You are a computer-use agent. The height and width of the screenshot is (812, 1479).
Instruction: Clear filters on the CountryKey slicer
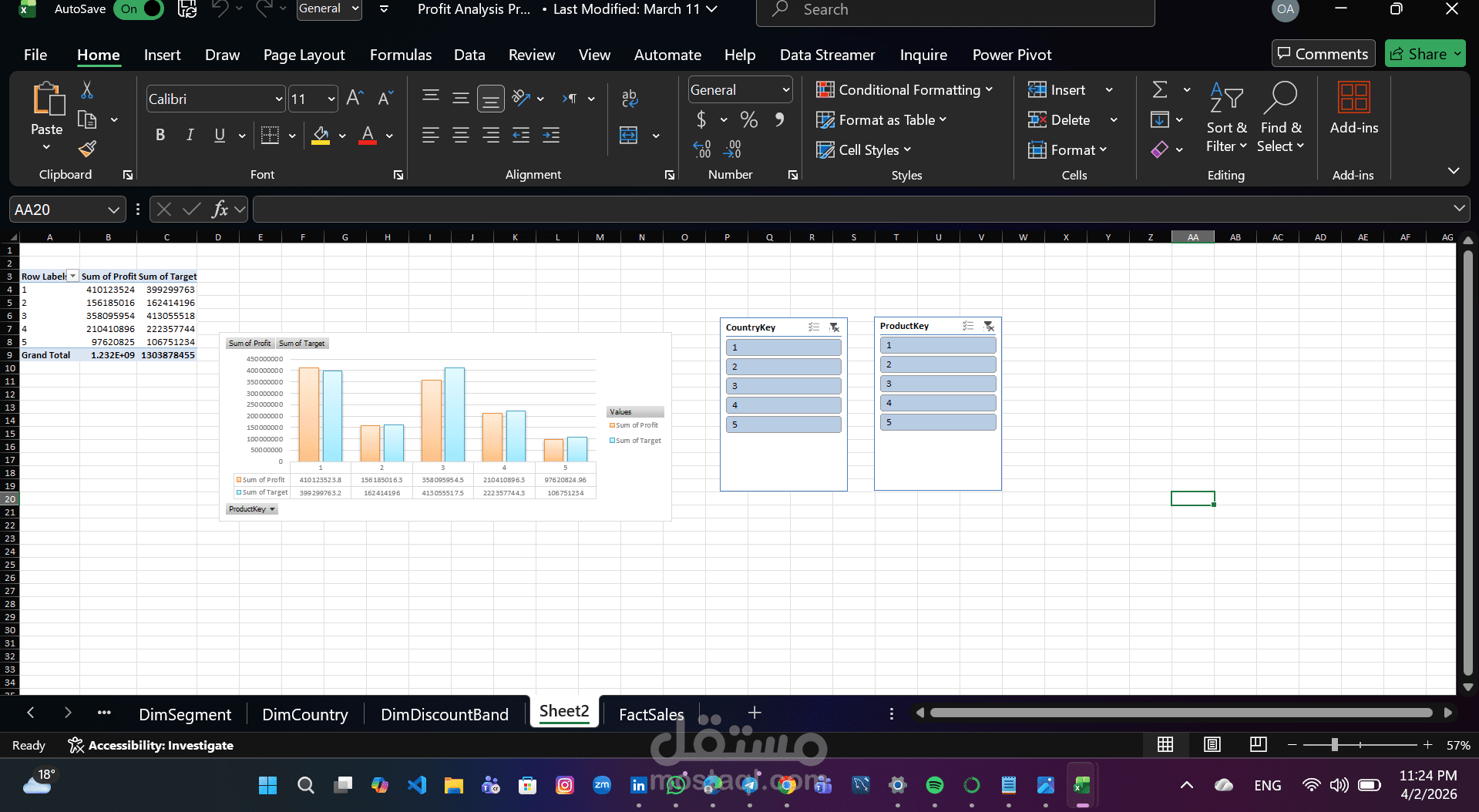coord(834,327)
